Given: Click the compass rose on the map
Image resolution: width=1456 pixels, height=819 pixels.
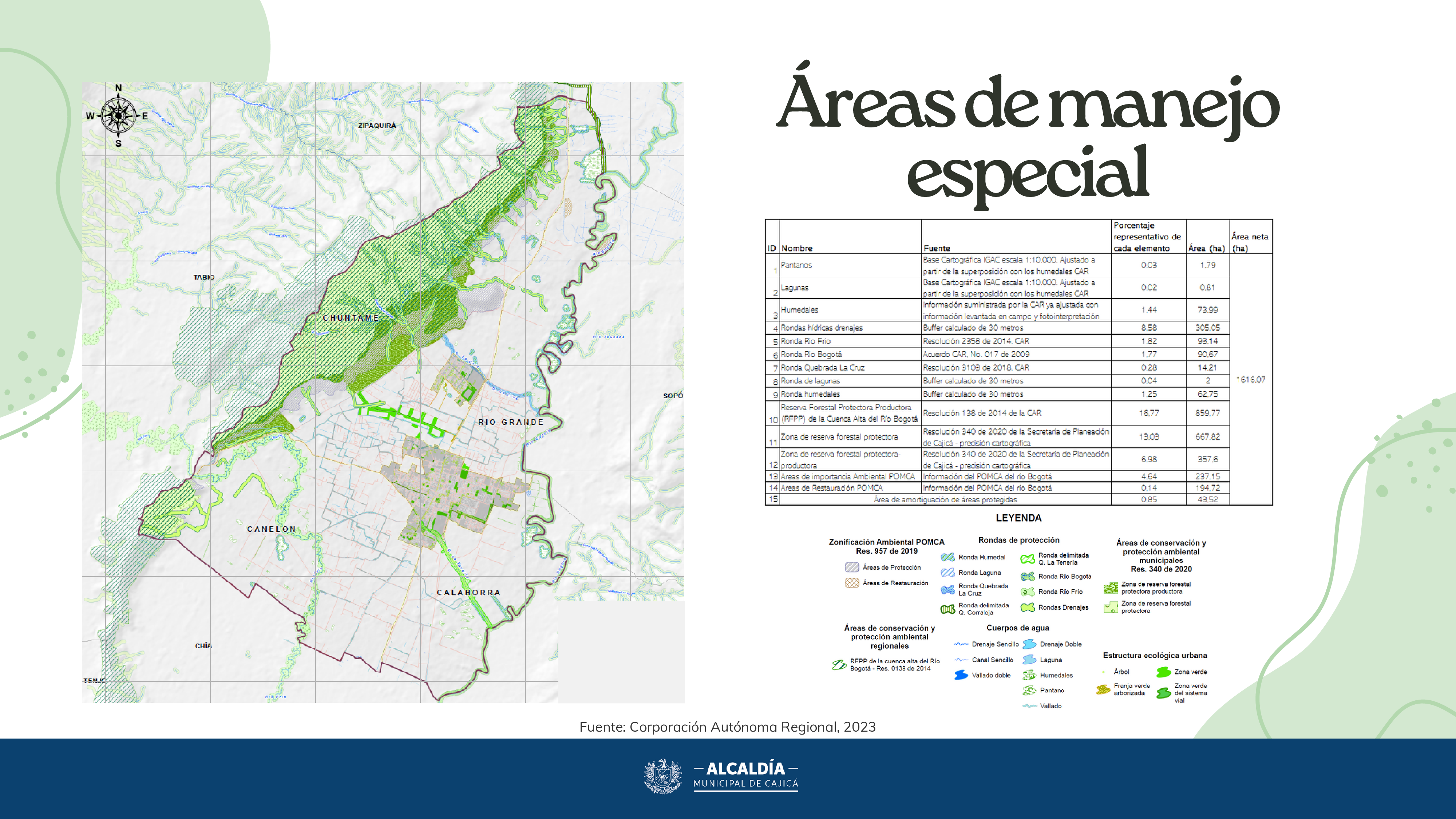Looking at the screenshot, I should click(118, 115).
